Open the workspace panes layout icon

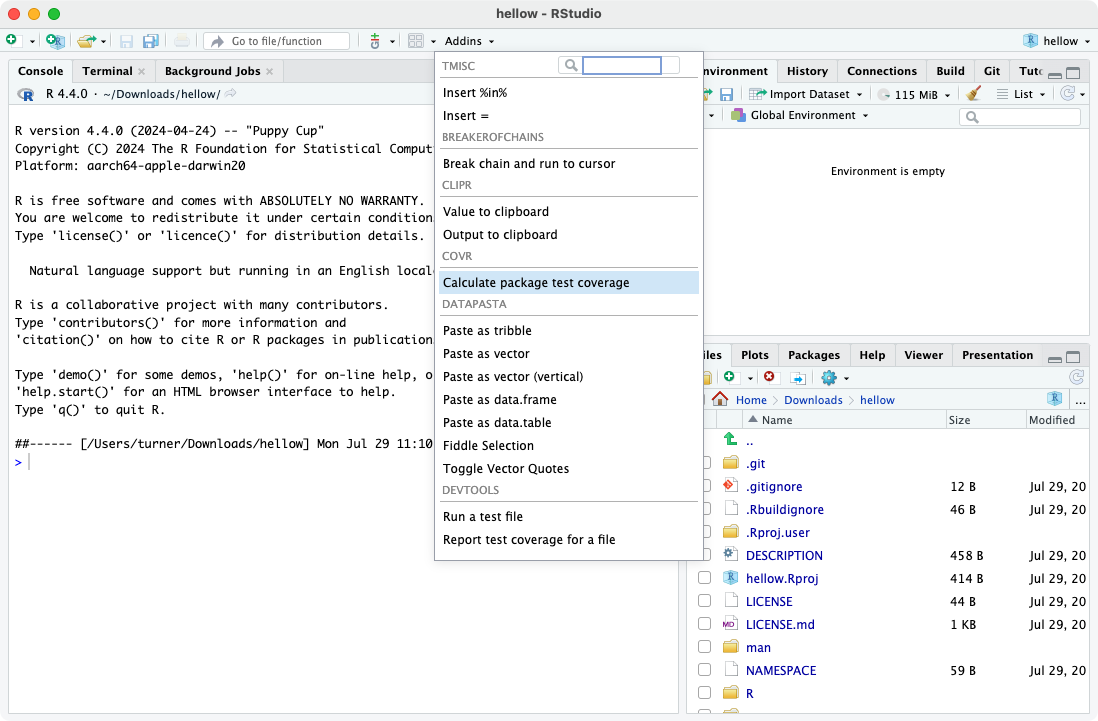coord(416,41)
